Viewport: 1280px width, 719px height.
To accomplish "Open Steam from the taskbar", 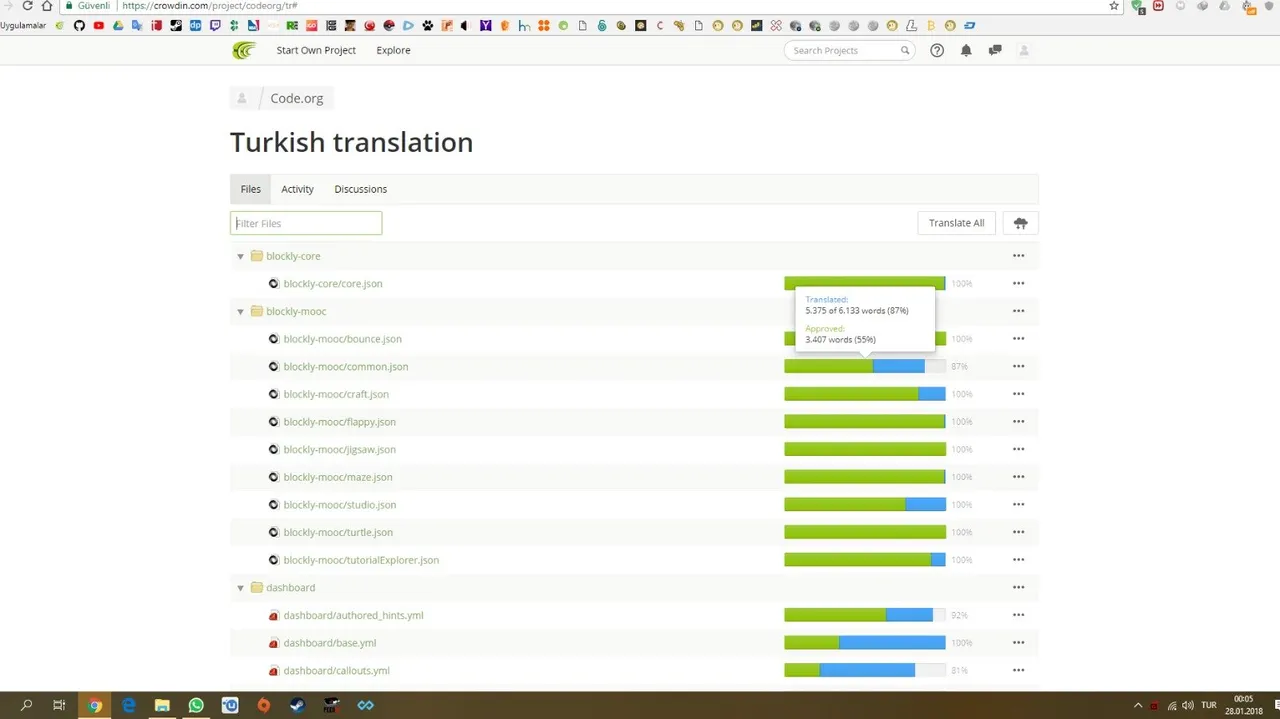I will [x=298, y=705].
